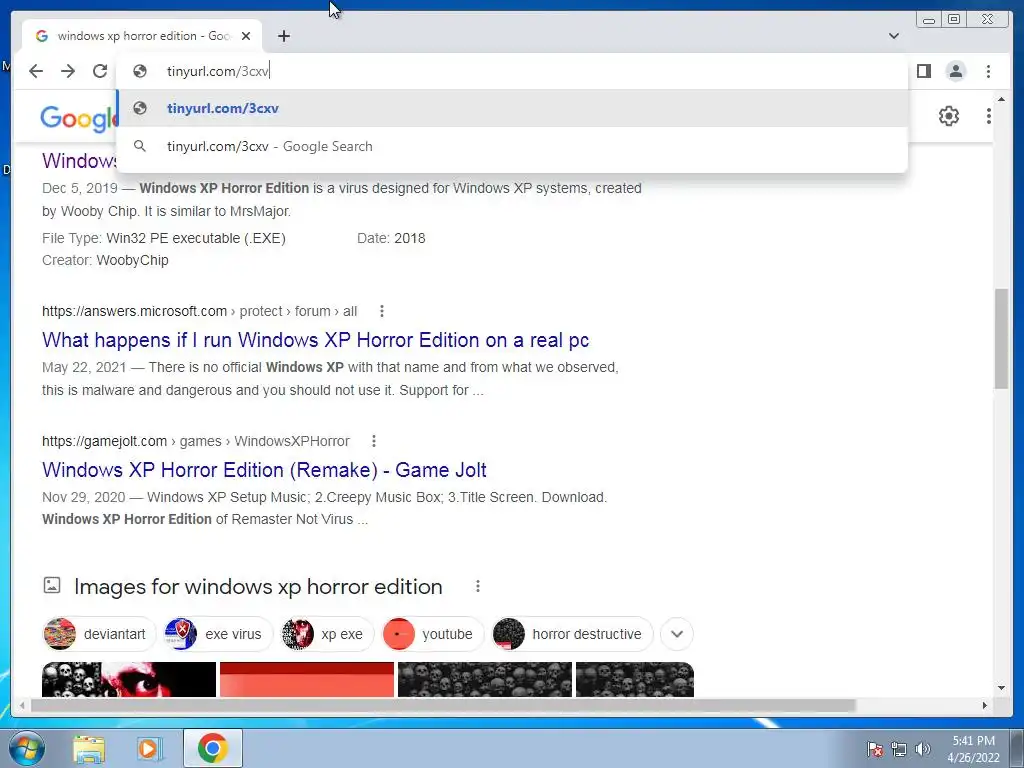Open the Chrome profile avatar
Image resolution: width=1024 pixels, height=768 pixels.
click(x=955, y=71)
